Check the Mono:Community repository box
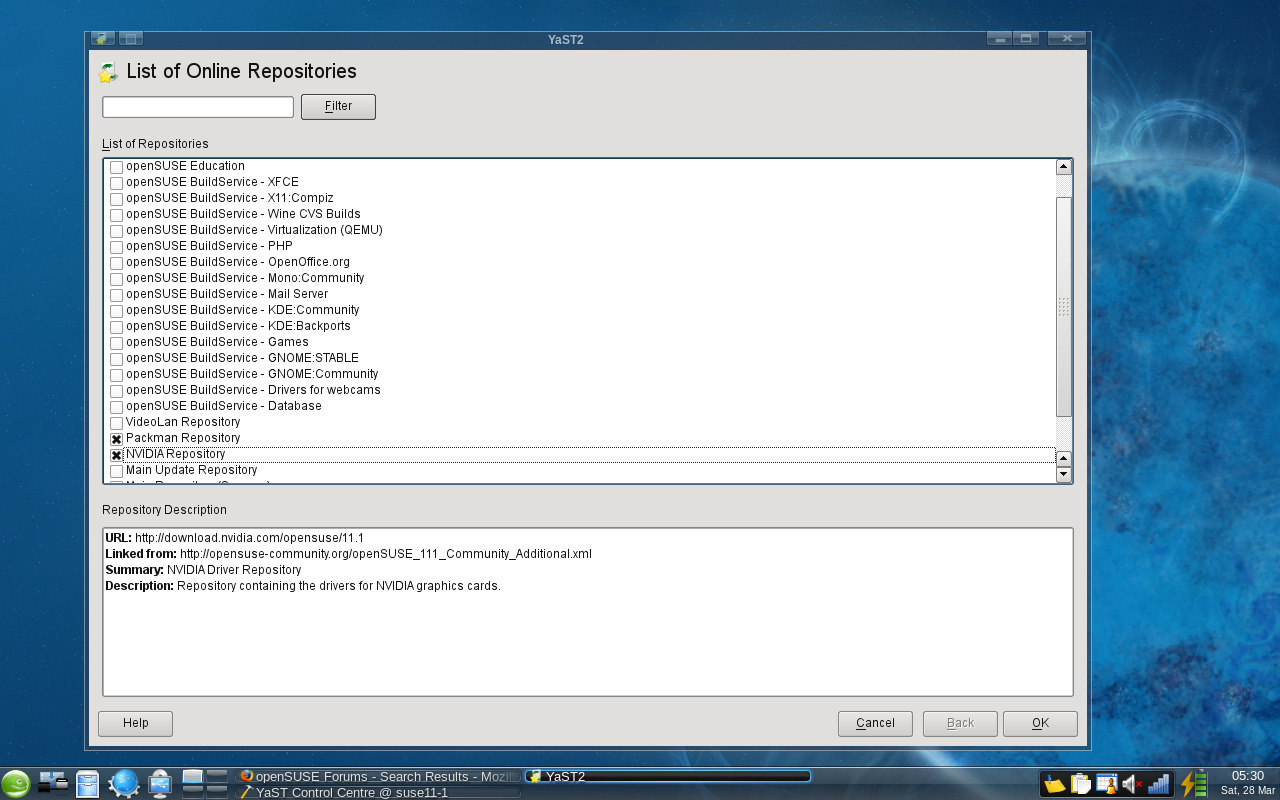 (x=117, y=279)
